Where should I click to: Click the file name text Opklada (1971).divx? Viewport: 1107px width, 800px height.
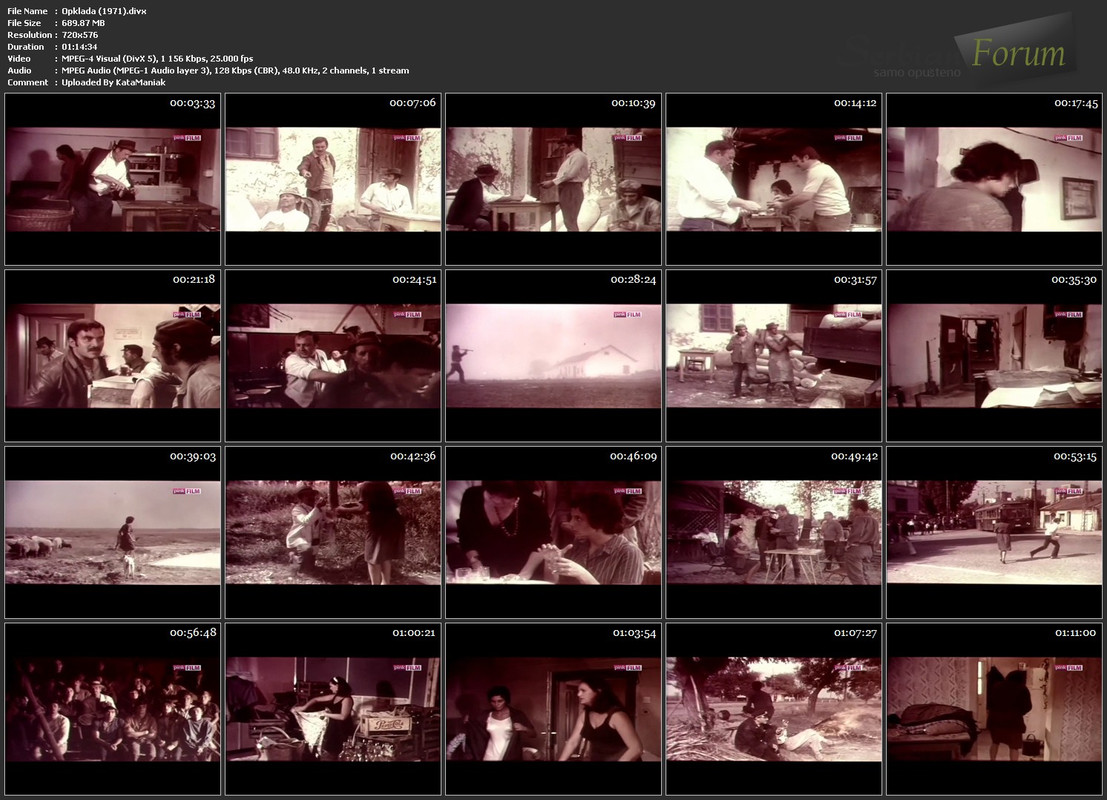[104, 11]
